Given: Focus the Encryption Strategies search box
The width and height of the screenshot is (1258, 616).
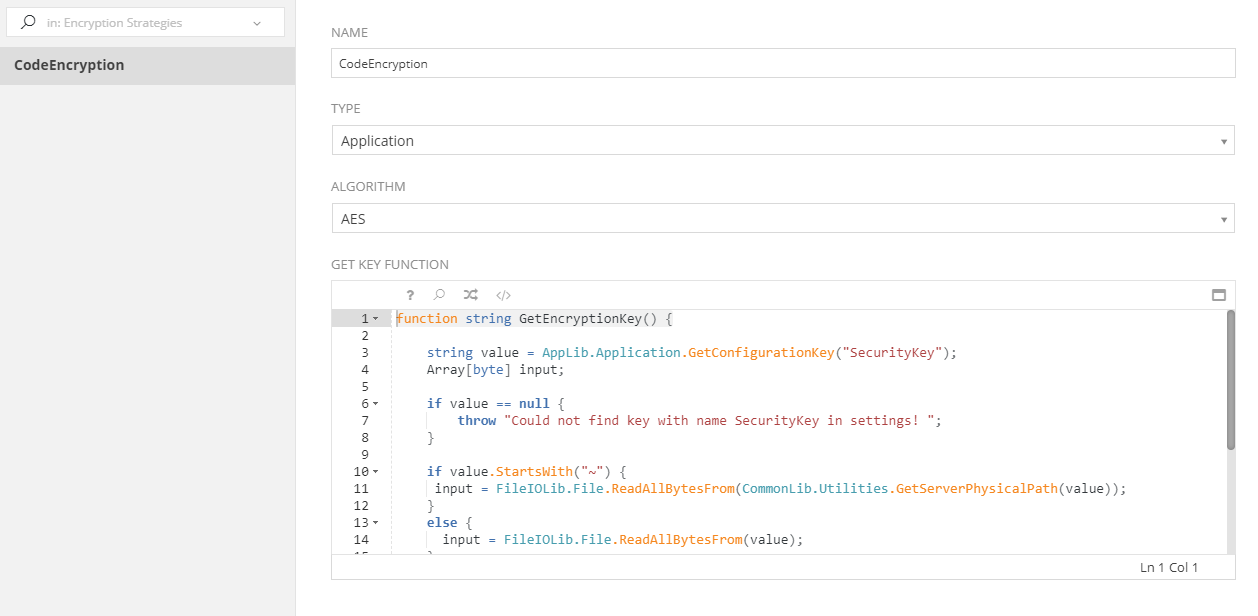Looking at the screenshot, I should click(x=140, y=23).
